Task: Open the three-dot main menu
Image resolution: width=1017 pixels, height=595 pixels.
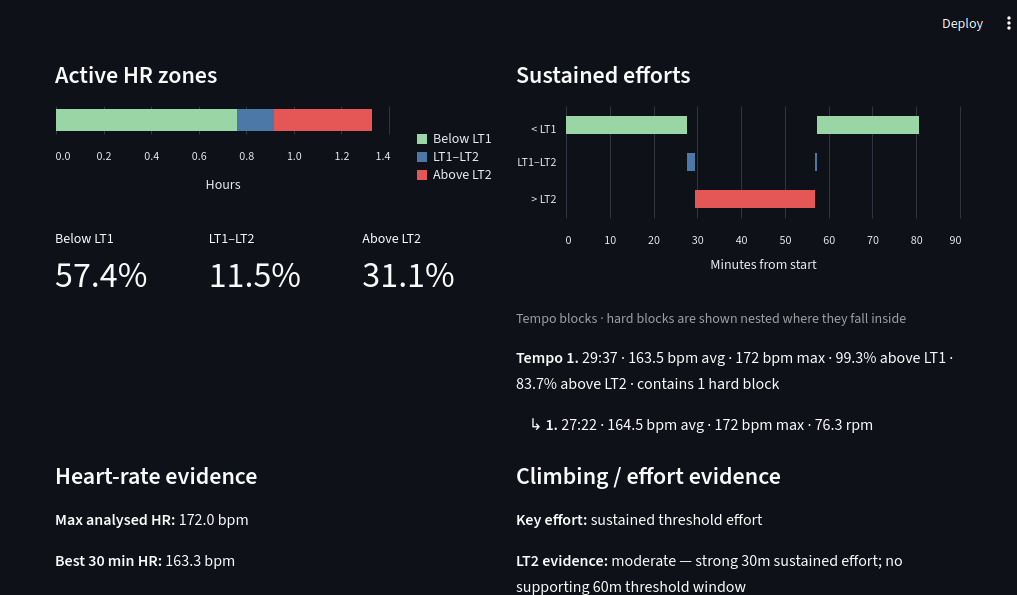Action: pyautogui.click(x=1008, y=23)
